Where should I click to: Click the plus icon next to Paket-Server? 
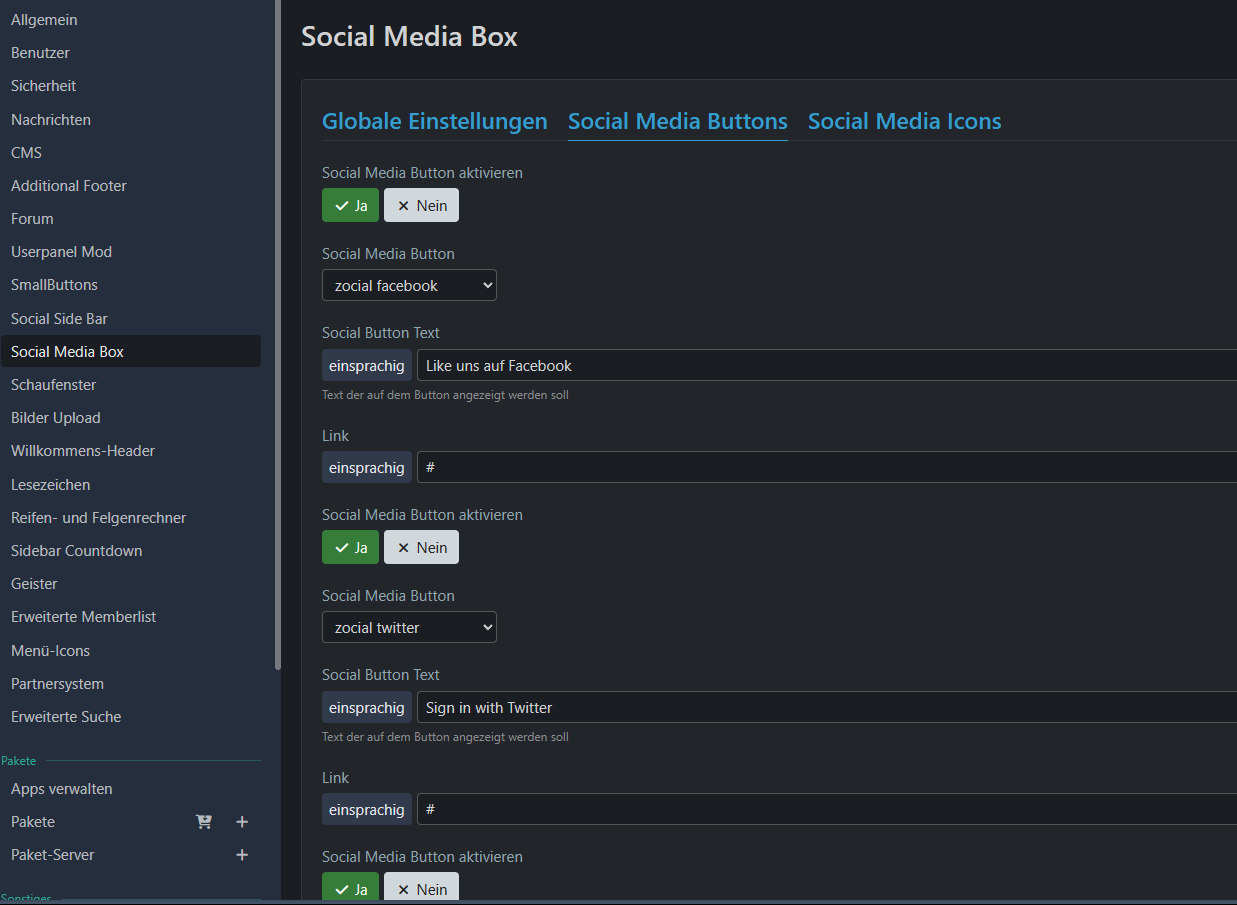pos(241,855)
